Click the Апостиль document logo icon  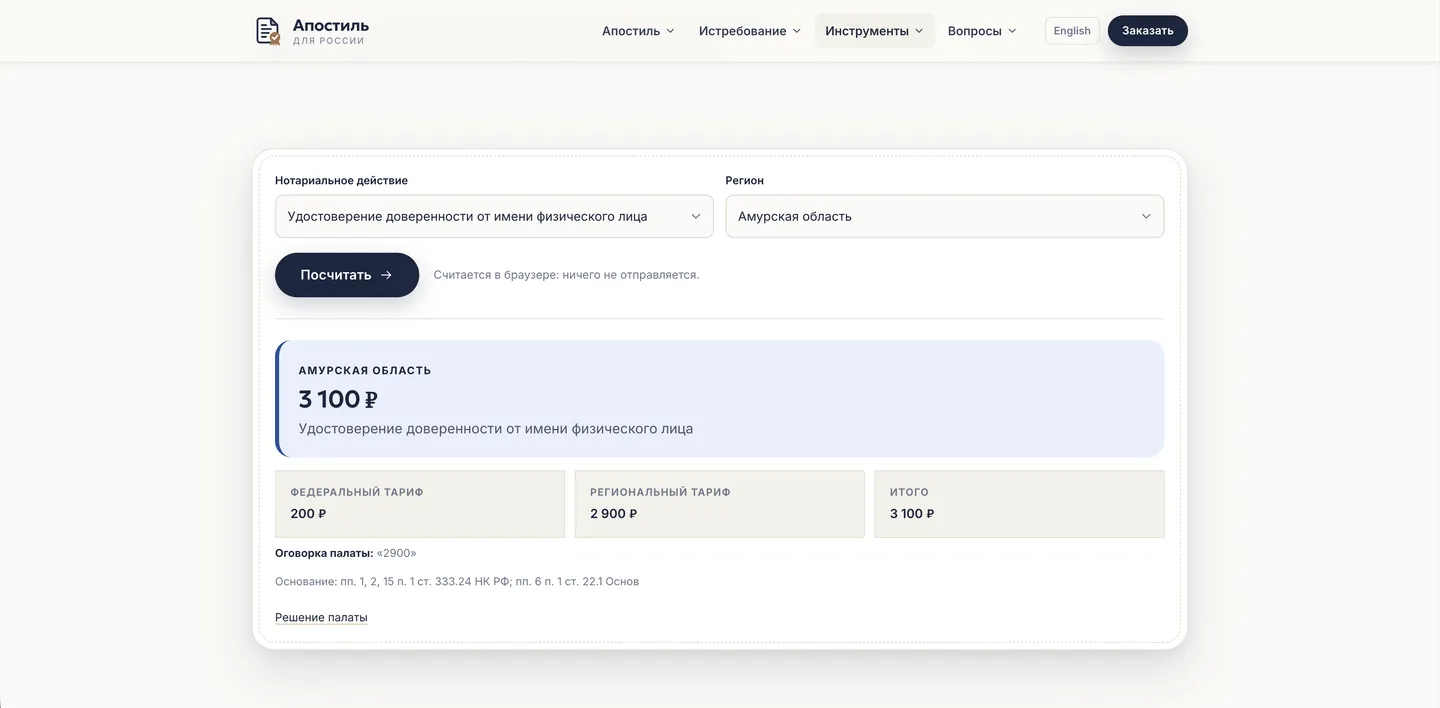point(268,31)
